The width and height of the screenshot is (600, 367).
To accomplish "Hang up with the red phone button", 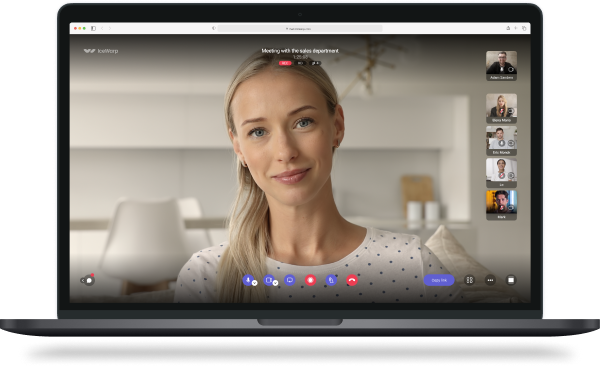I will point(352,280).
